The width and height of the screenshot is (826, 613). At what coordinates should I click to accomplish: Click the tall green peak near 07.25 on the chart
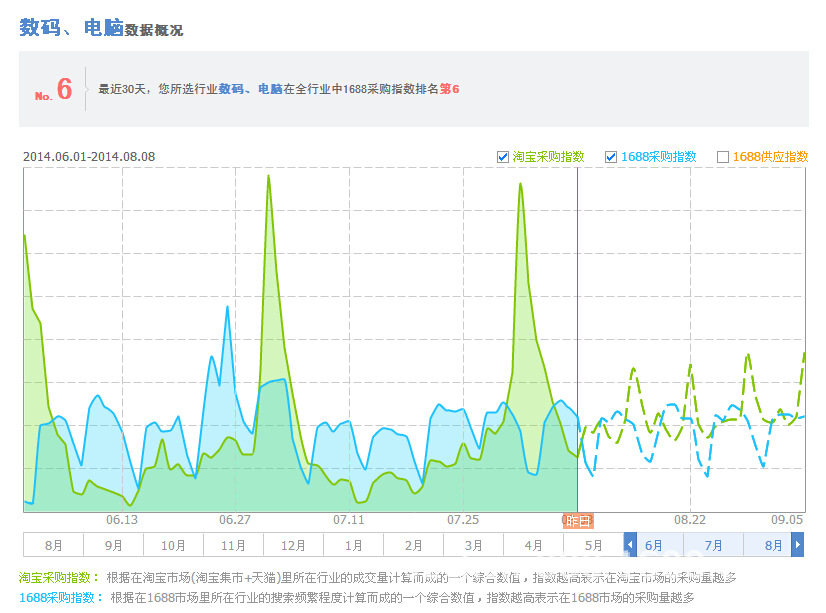click(520, 186)
